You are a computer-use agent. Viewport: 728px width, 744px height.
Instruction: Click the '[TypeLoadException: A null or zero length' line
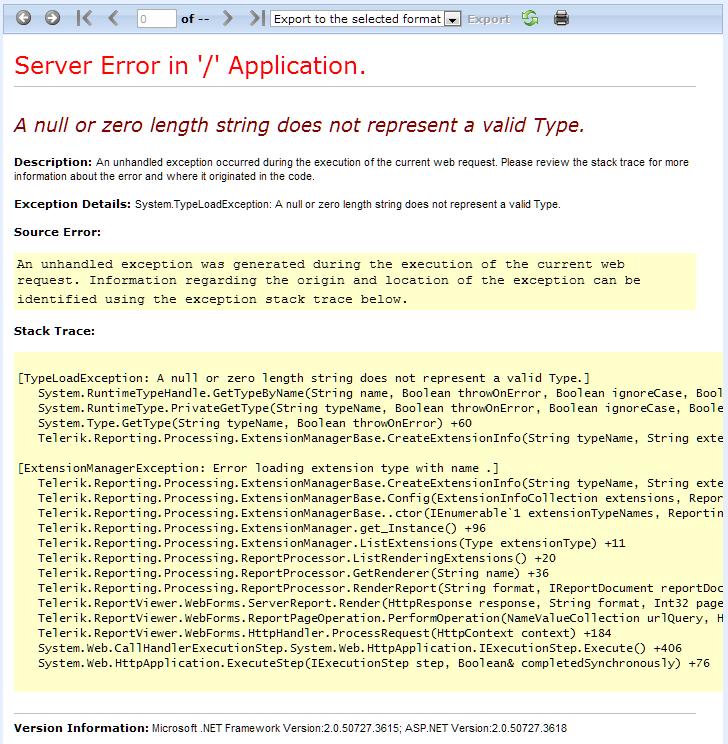coord(304,378)
